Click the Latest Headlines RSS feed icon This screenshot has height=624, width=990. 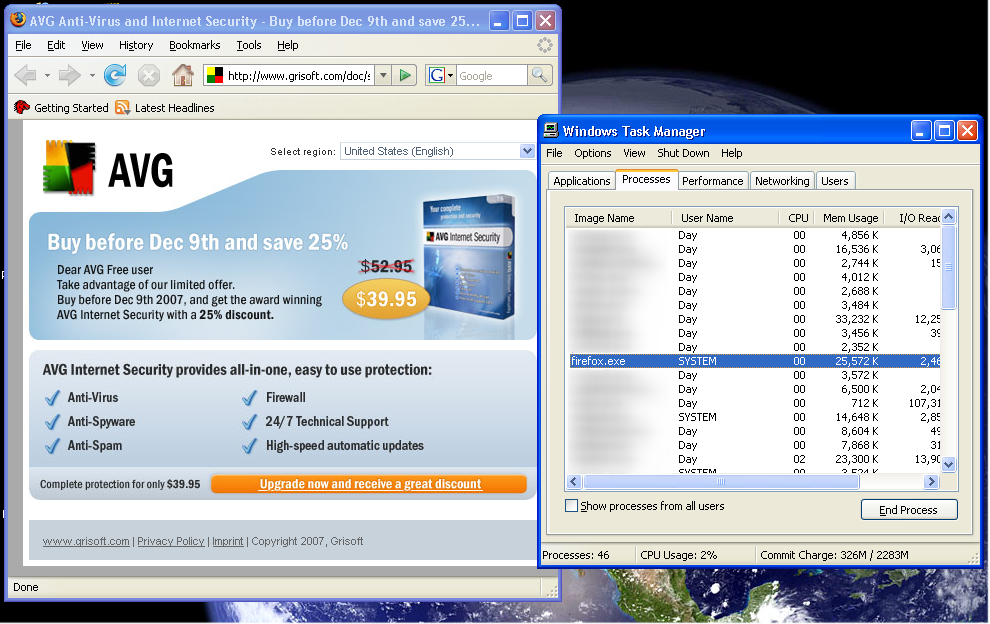[x=122, y=107]
